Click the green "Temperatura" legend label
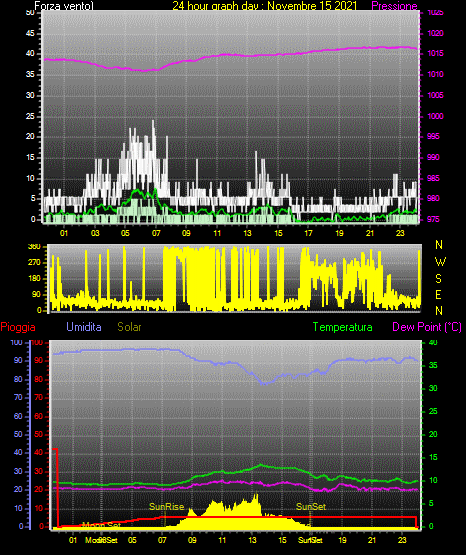Image resolution: width=466 pixels, height=555 pixels. (342, 327)
